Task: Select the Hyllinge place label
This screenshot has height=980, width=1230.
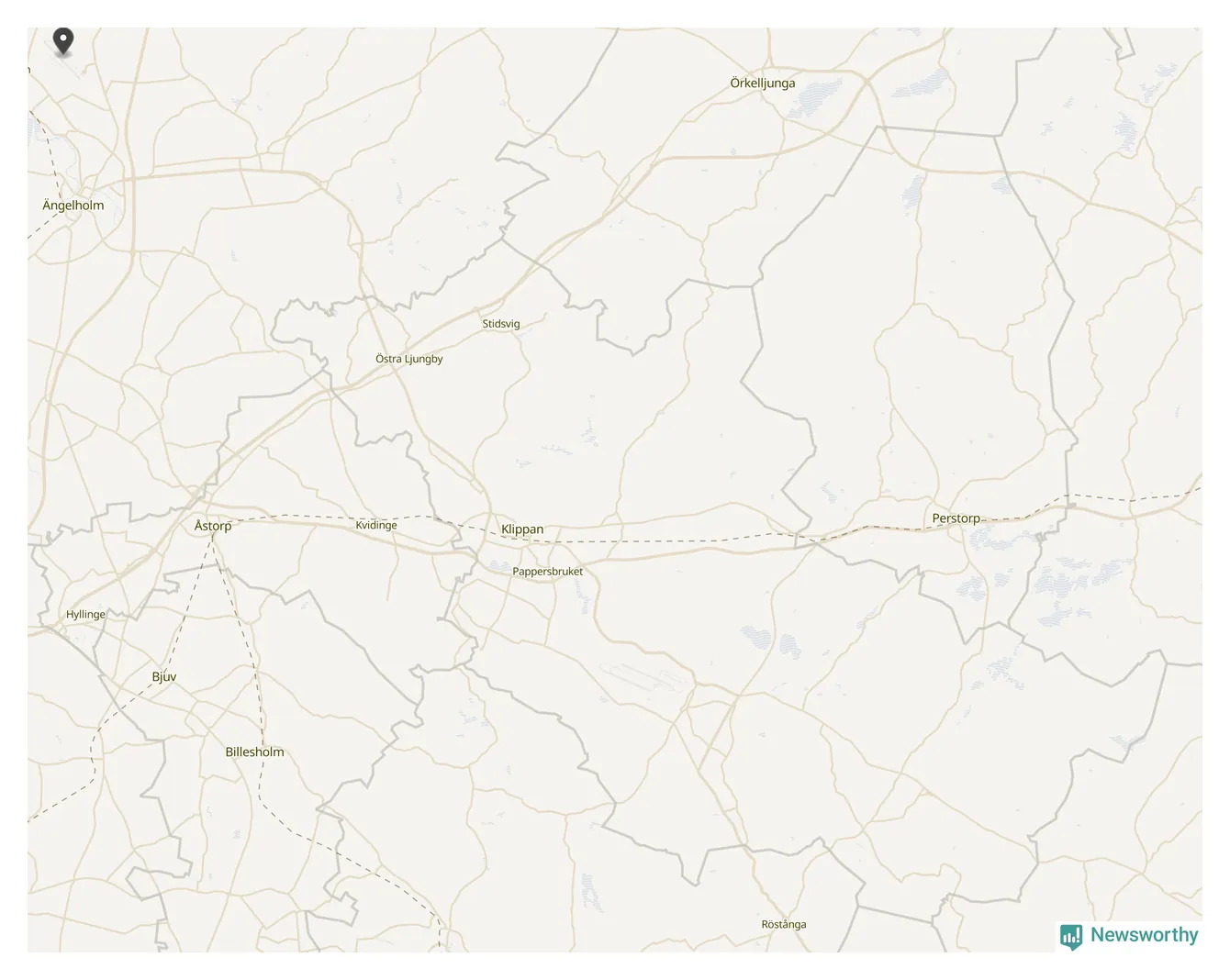Action: pyautogui.click(x=85, y=615)
